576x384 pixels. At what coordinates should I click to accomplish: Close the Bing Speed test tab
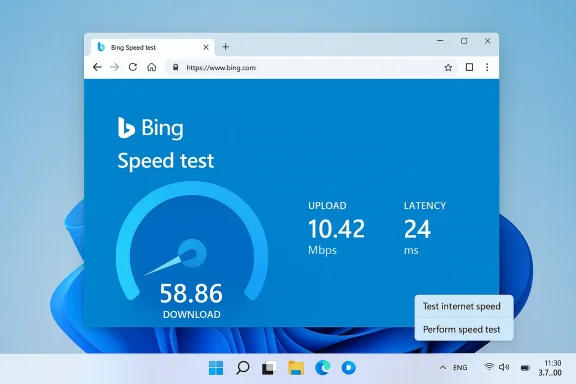pos(206,47)
